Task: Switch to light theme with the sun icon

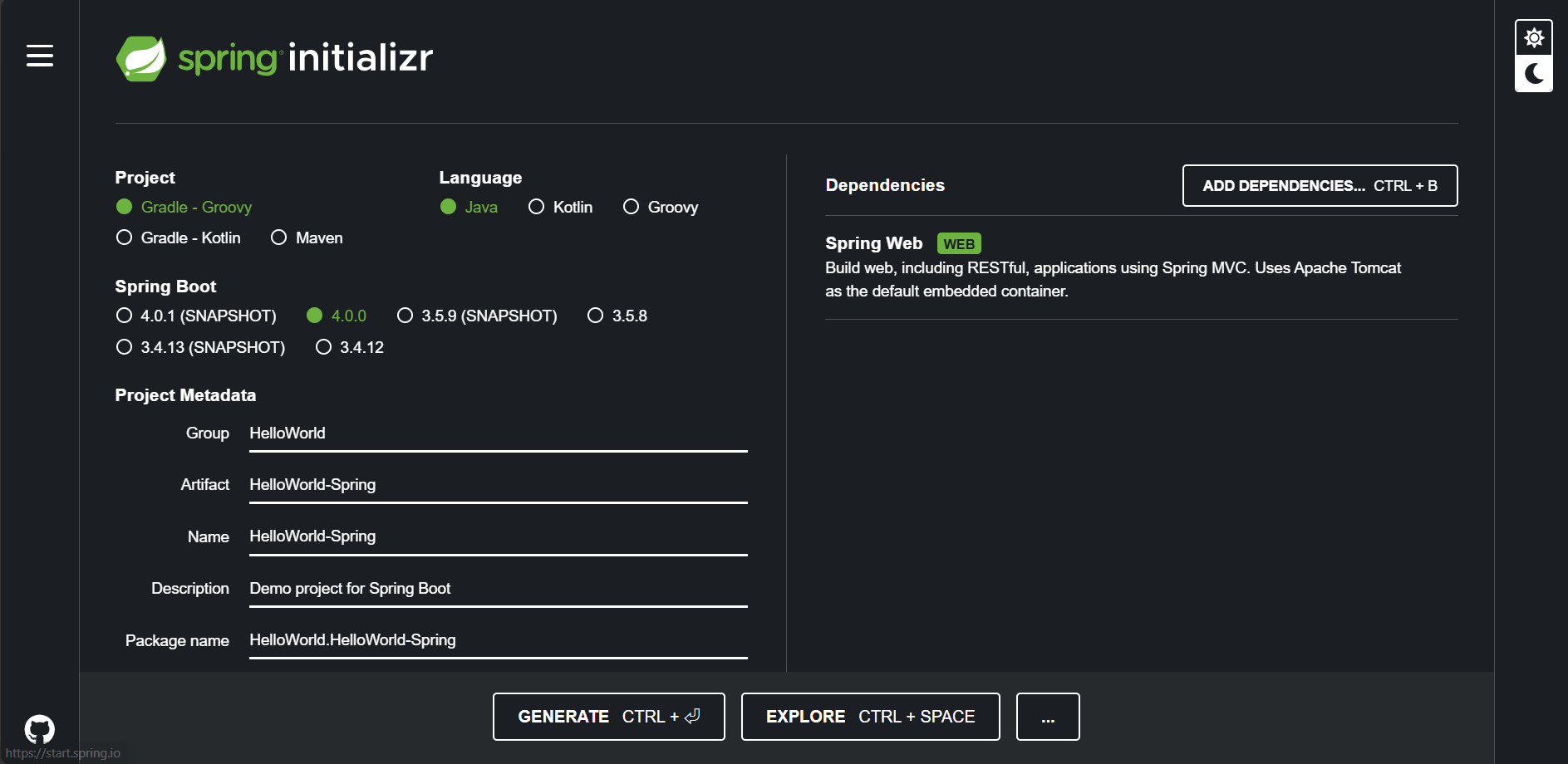Action: 1533,36
